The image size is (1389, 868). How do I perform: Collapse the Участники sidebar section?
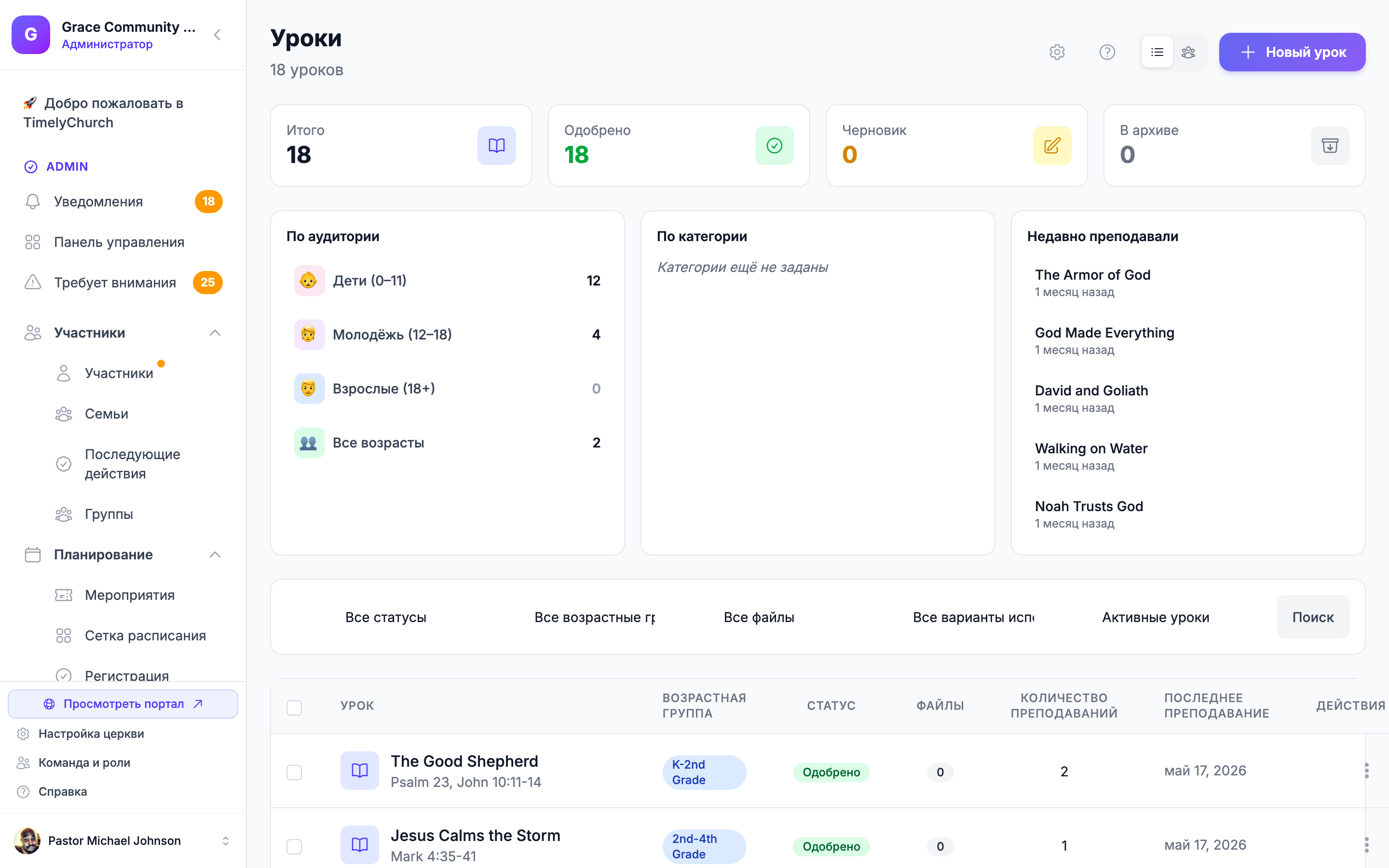(215, 333)
